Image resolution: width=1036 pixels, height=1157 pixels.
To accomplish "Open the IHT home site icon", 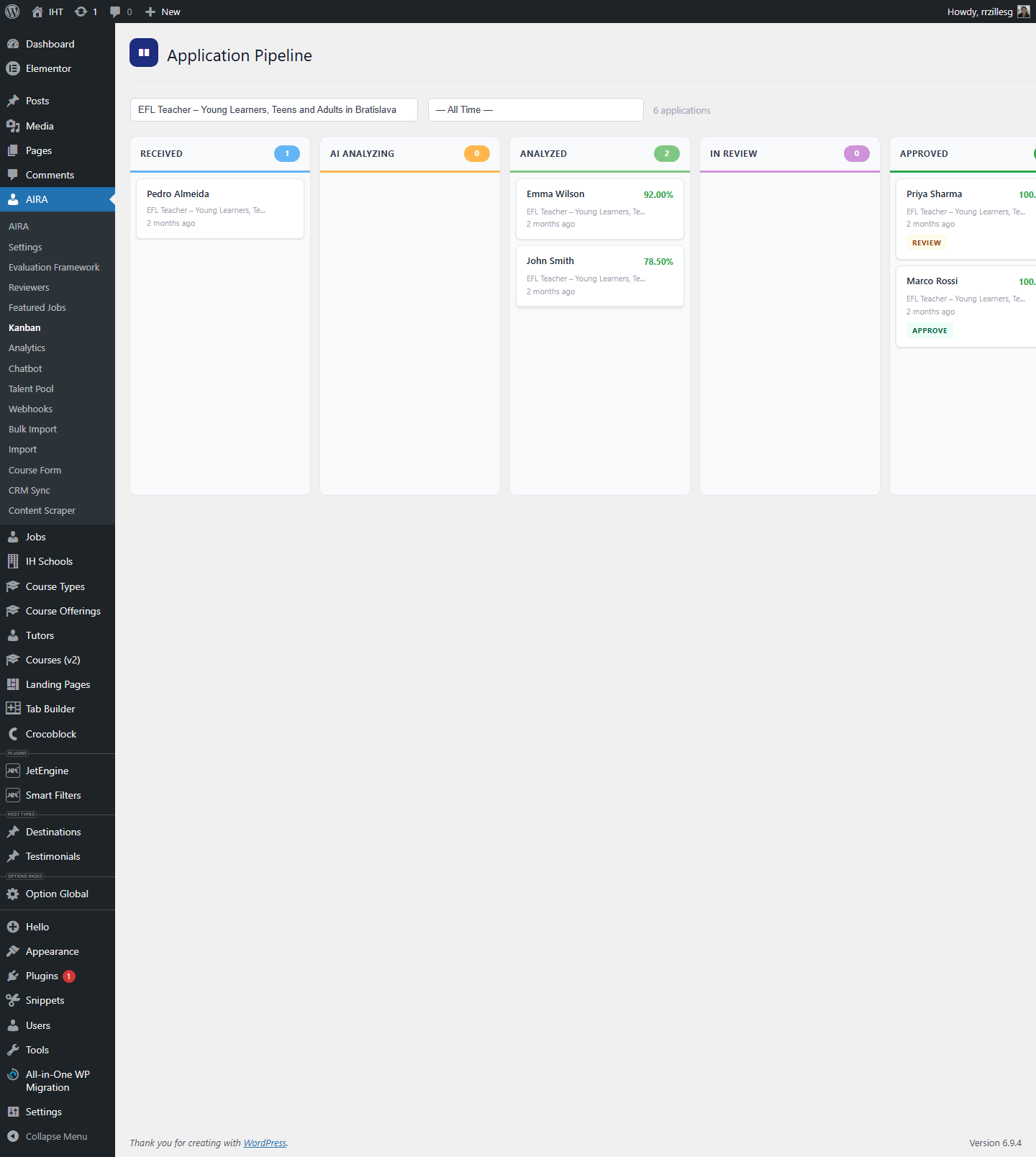I will point(37,12).
